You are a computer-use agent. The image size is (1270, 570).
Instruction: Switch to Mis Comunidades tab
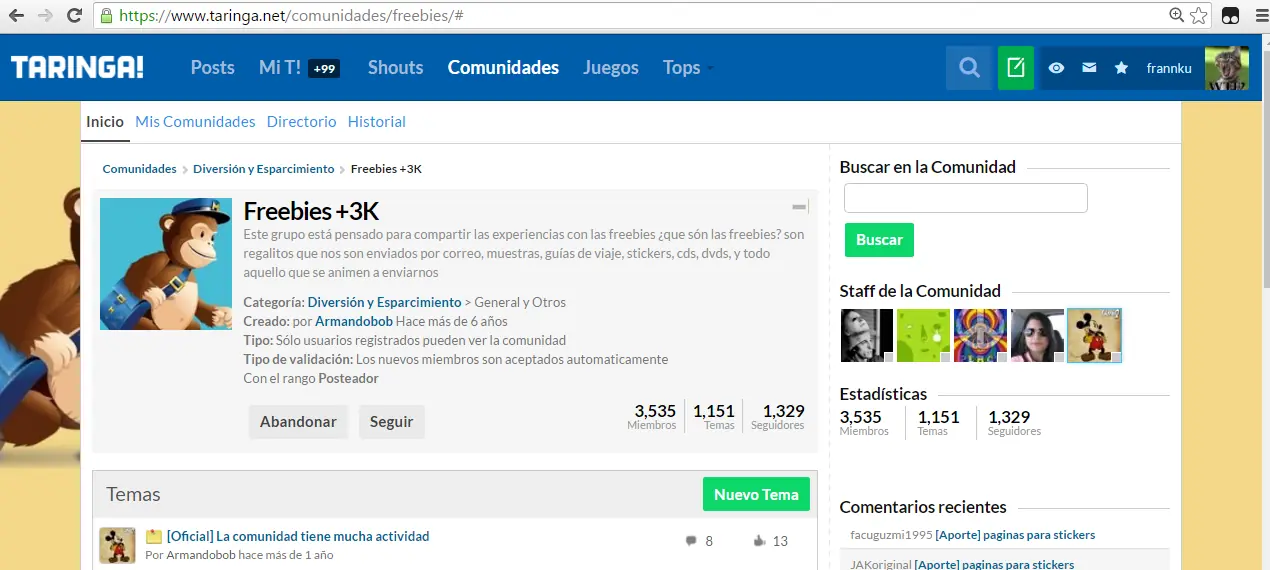(x=195, y=122)
